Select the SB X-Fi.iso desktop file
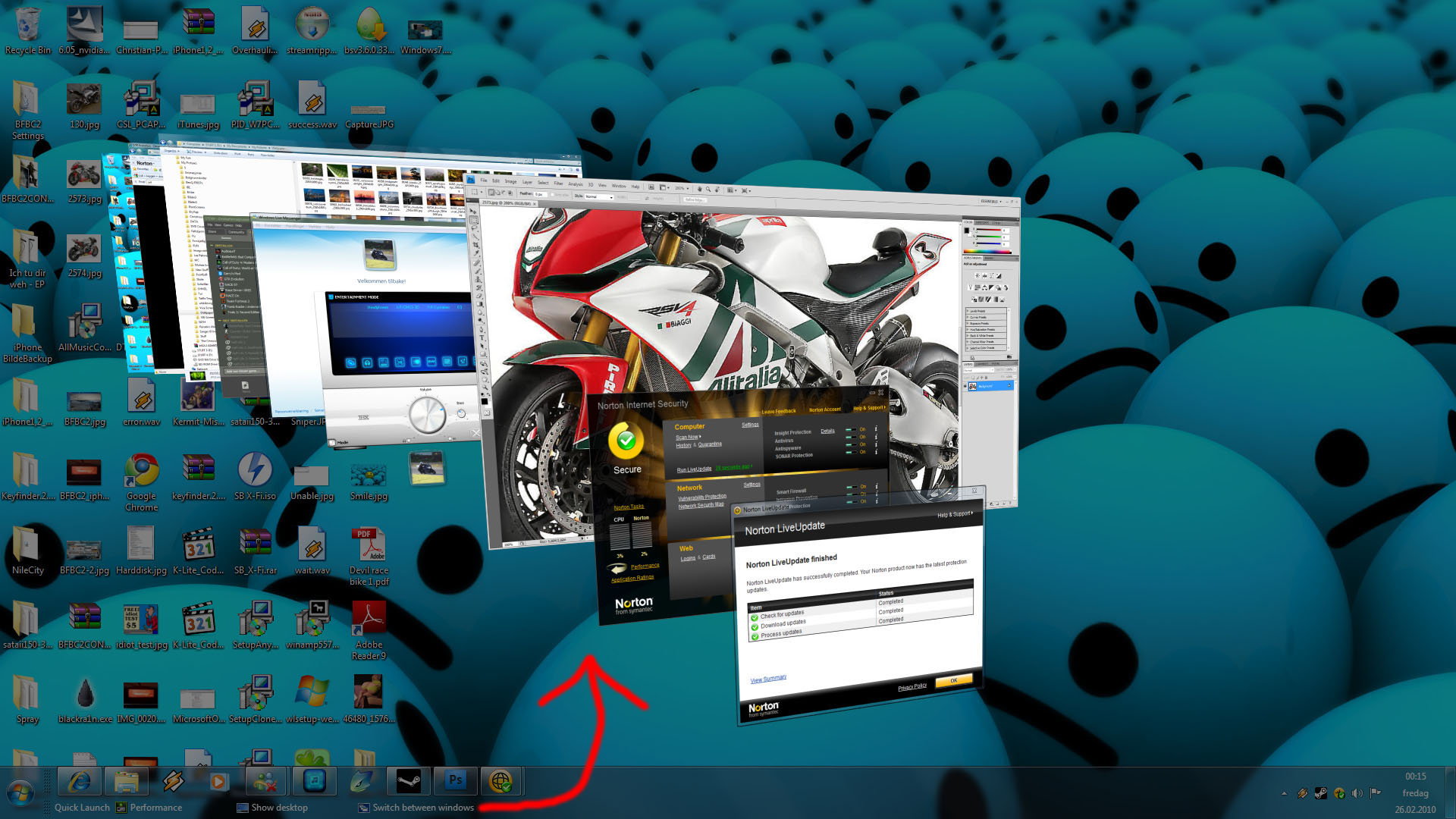Screen dimensions: 1456x819 256,477
